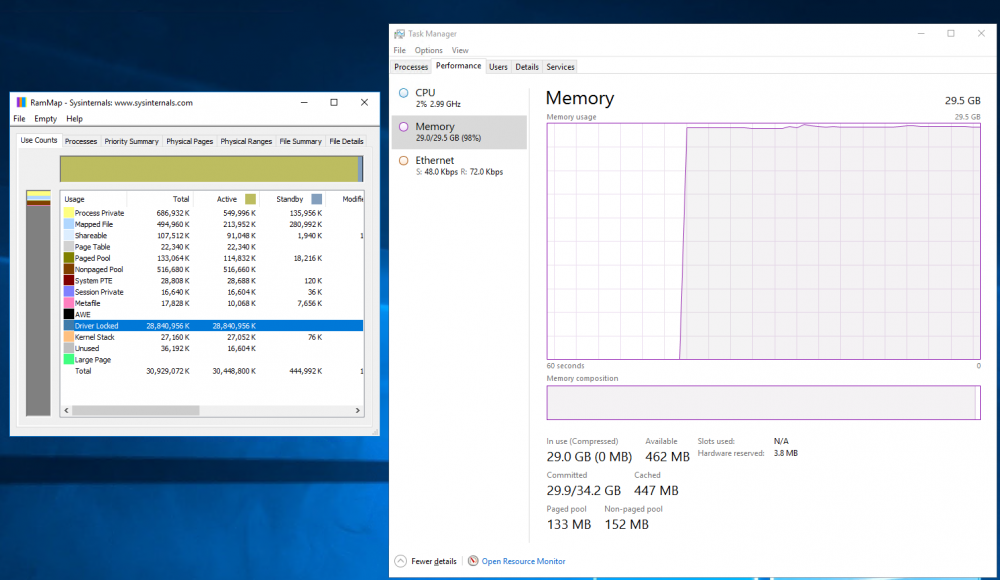Collapse view with Fewer details
This screenshot has width=1000, height=580.
425,561
